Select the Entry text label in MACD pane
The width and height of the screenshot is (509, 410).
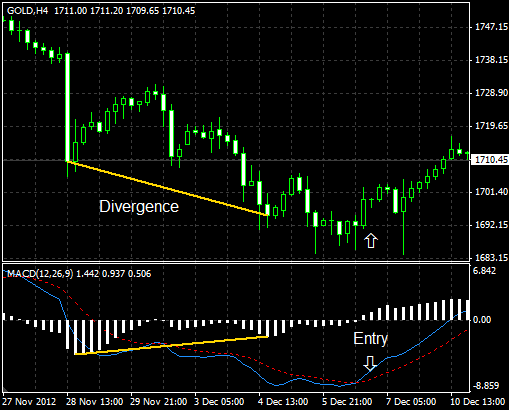370,339
